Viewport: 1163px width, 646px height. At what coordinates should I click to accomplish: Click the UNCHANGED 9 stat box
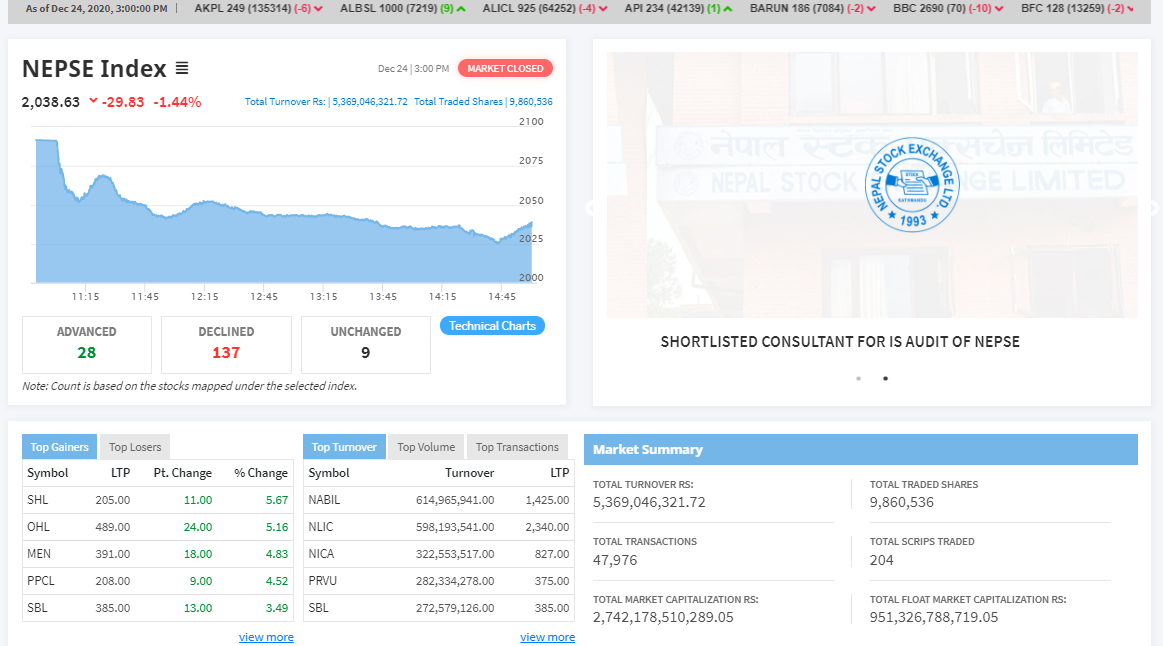366,345
